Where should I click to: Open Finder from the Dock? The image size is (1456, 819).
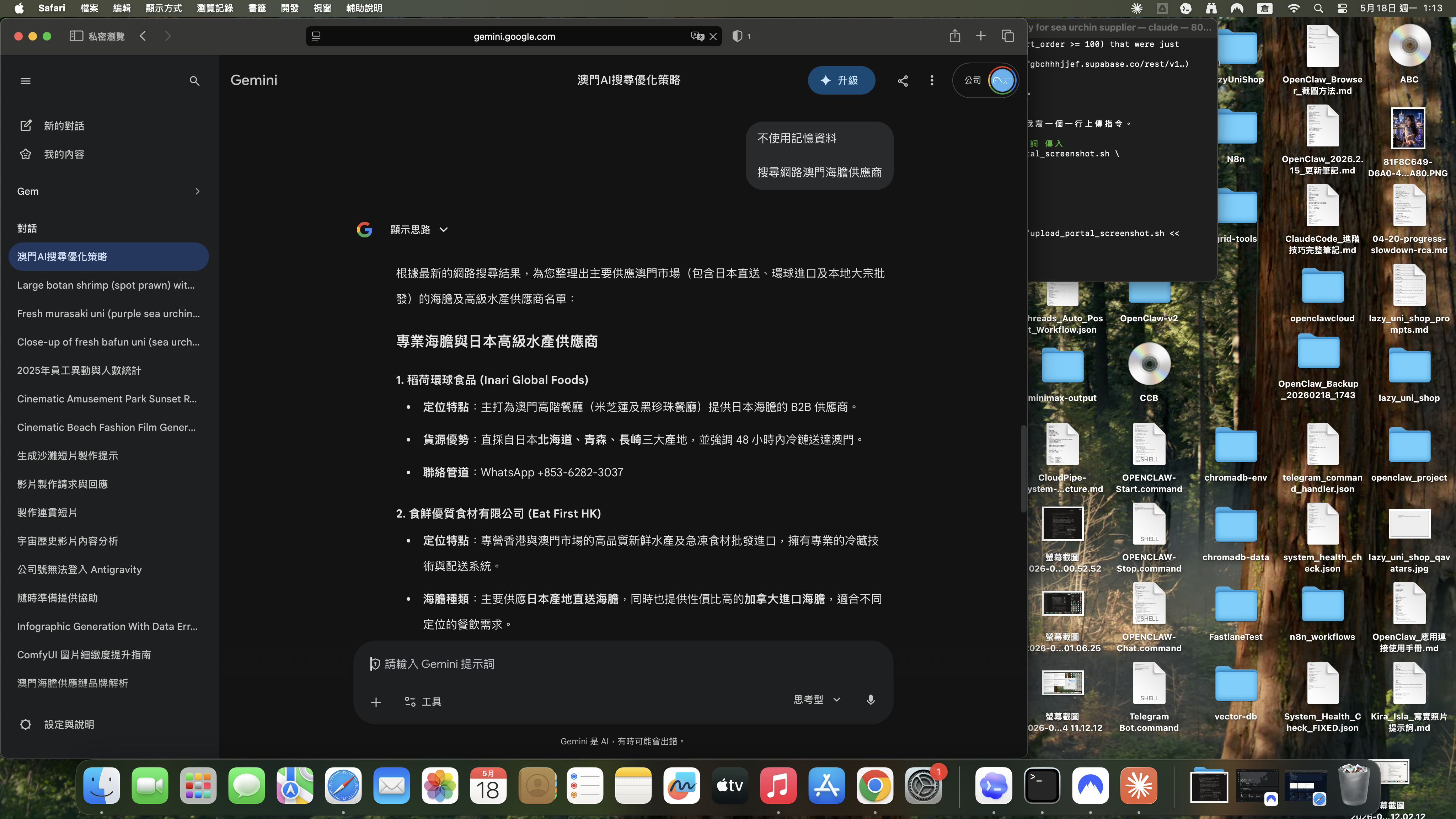click(101, 786)
